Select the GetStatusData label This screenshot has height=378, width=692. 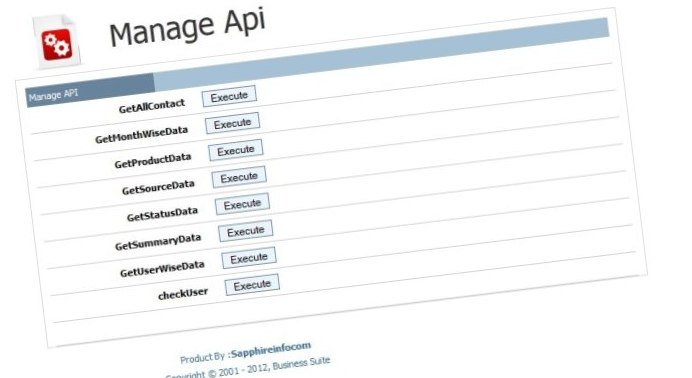pyautogui.click(x=162, y=214)
